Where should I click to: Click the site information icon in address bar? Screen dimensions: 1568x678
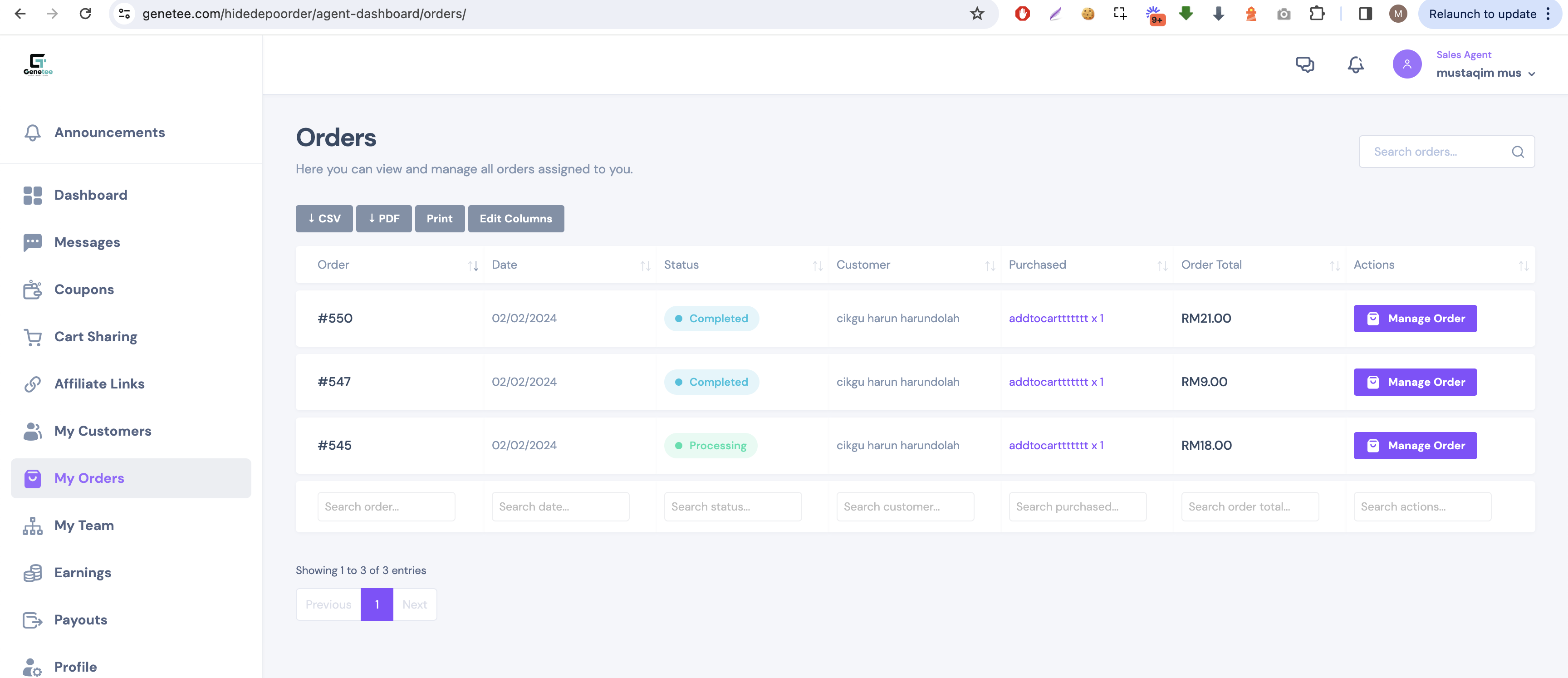[125, 14]
